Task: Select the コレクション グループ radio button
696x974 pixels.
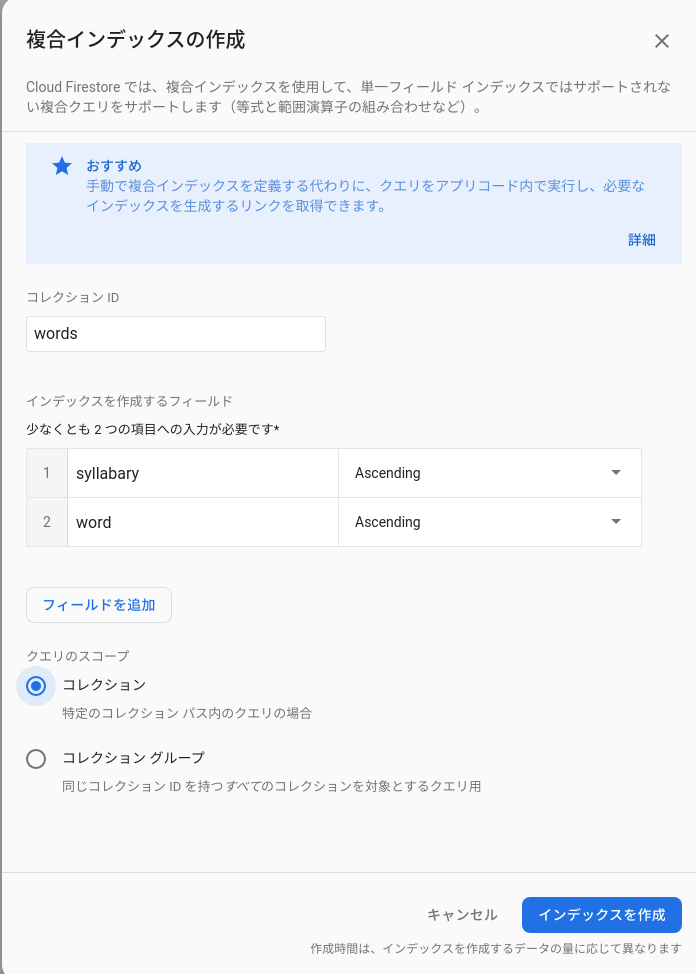Action: (36, 759)
